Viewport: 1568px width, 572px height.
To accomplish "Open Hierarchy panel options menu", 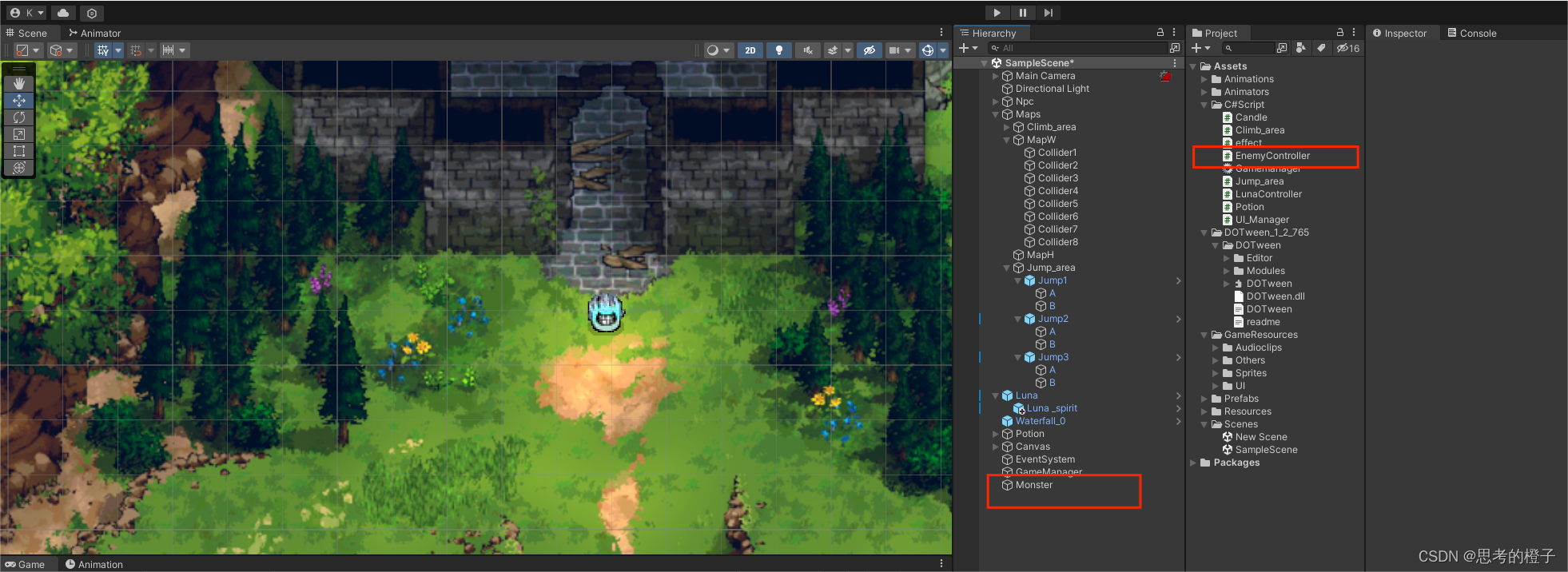I will point(1174,33).
